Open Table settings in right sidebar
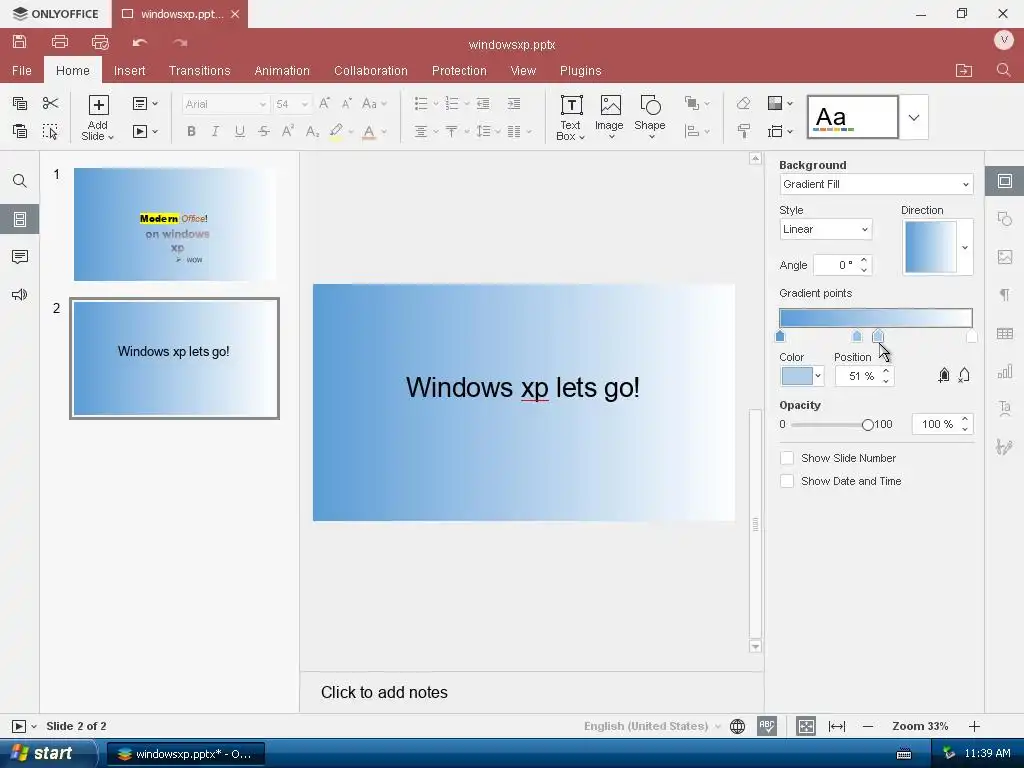This screenshot has width=1024, height=768. 1004,334
